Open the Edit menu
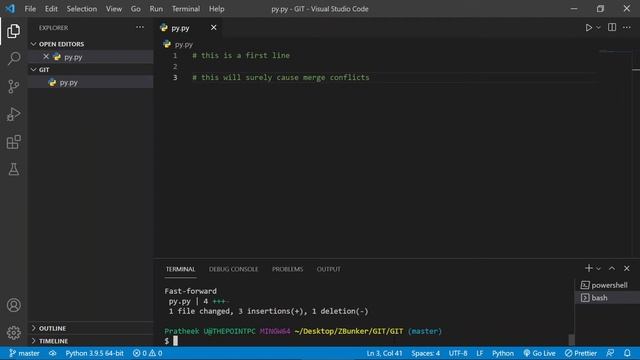 [51, 9]
